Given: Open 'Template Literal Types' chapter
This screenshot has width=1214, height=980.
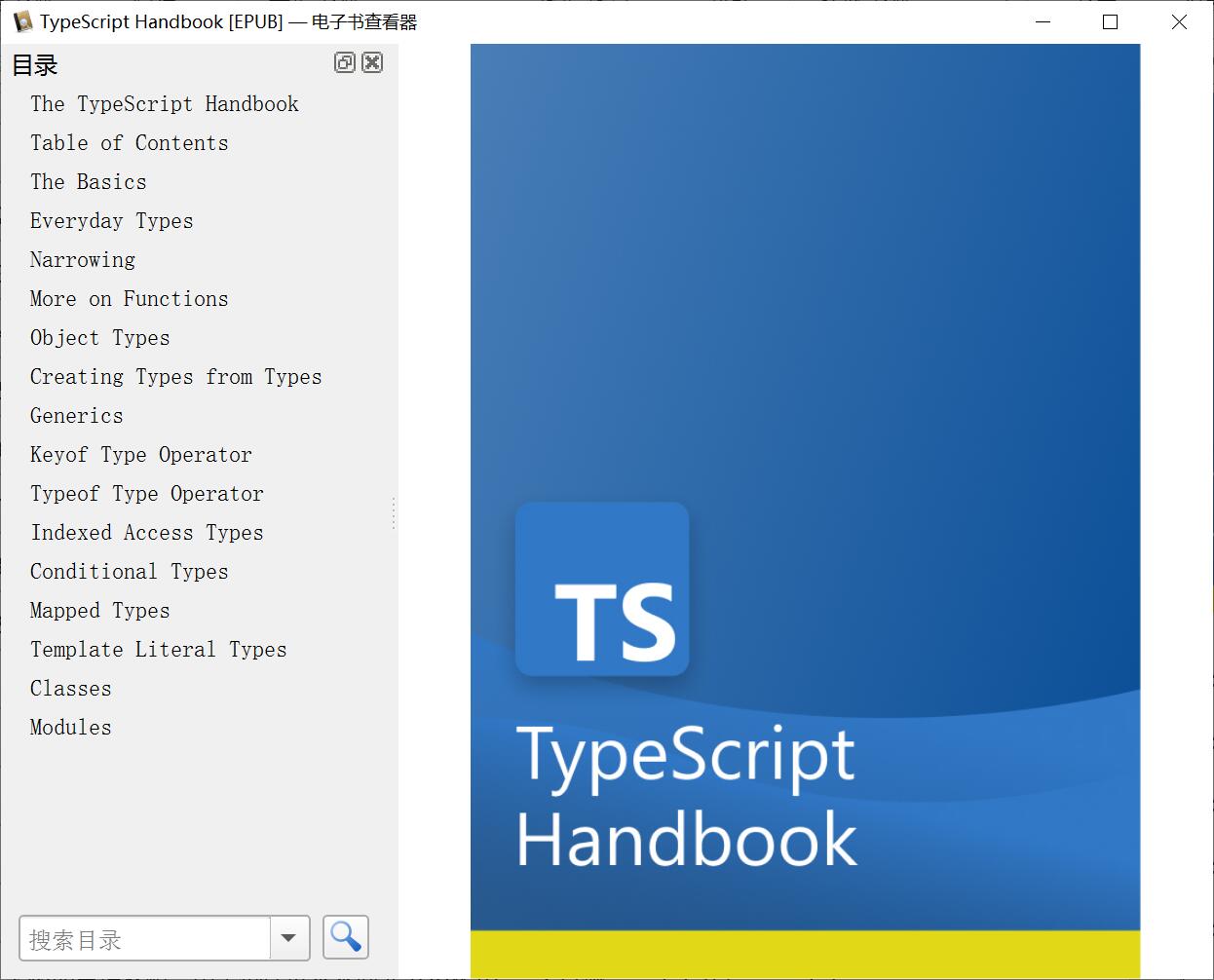Looking at the screenshot, I should tap(159, 650).
